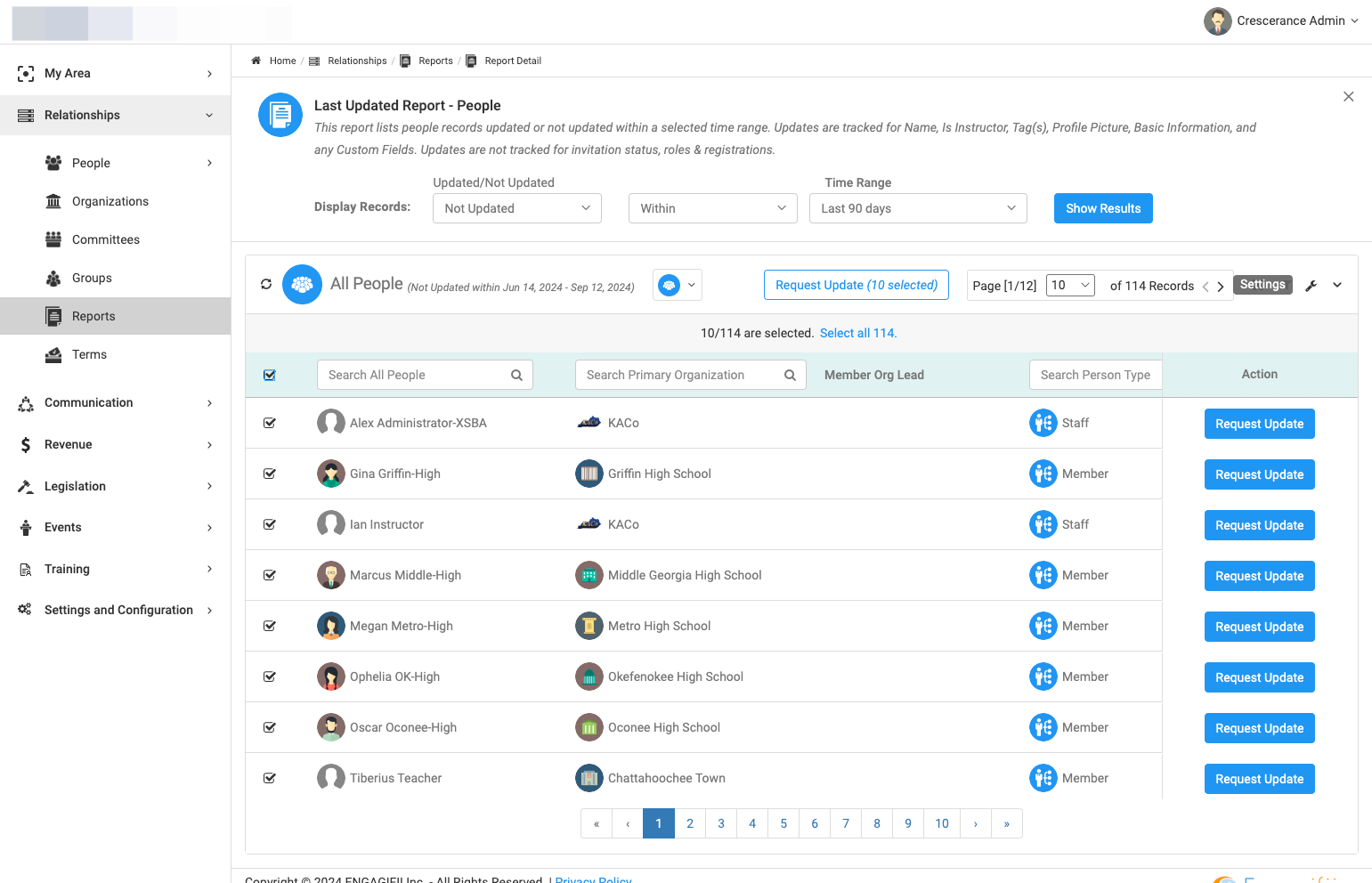Screen dimensions: 1372x883
Task: Click the wrench tools icon
Action: click(1311, 286)
